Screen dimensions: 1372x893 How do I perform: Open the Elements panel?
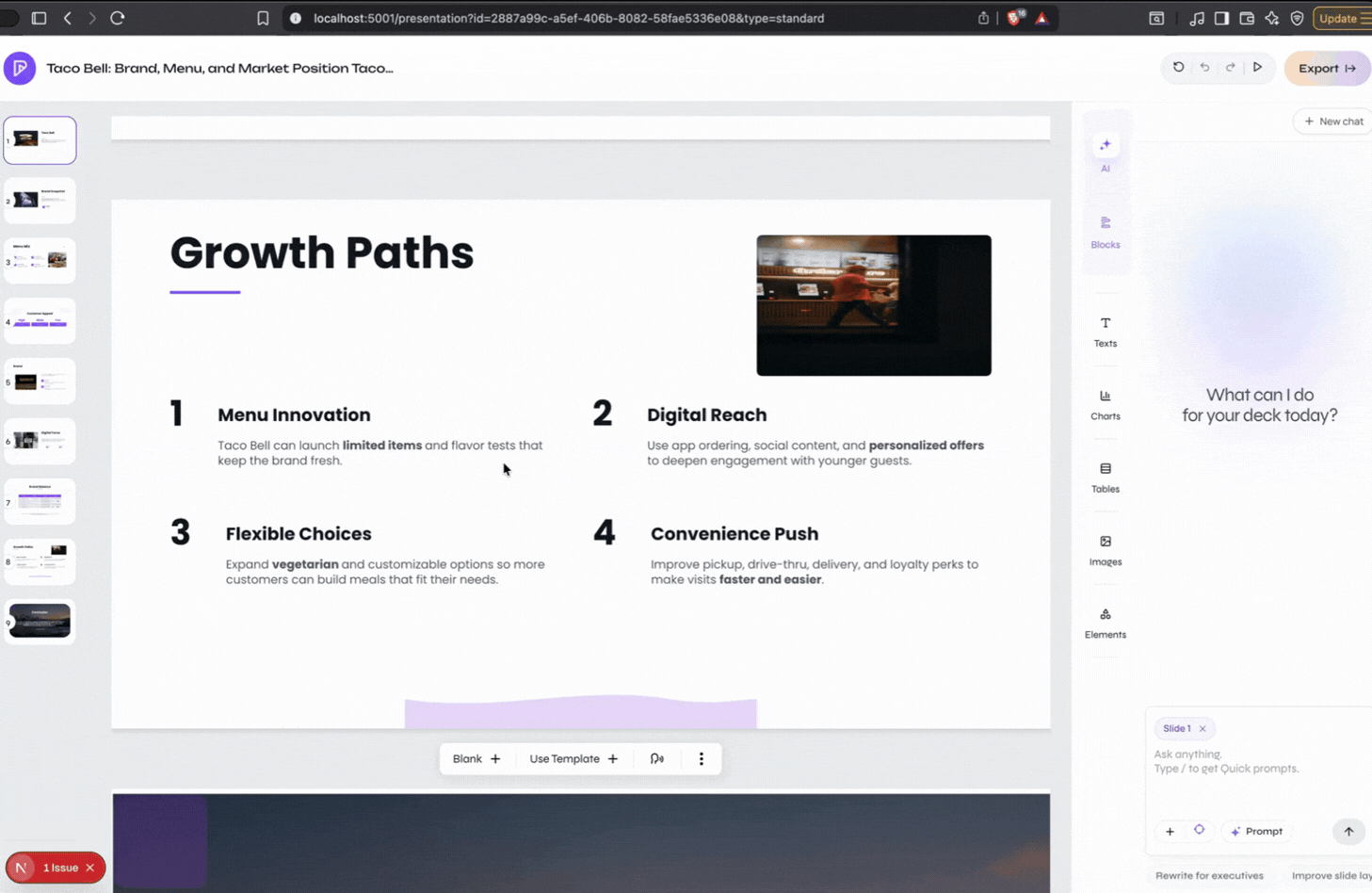tap(1106, 622)
